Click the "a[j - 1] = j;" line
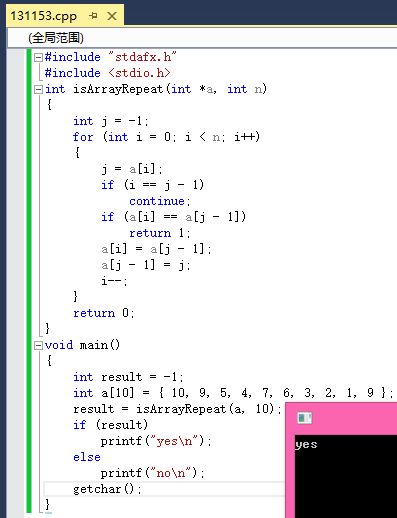This screenshot has width=397, height=518. point(146,265)
